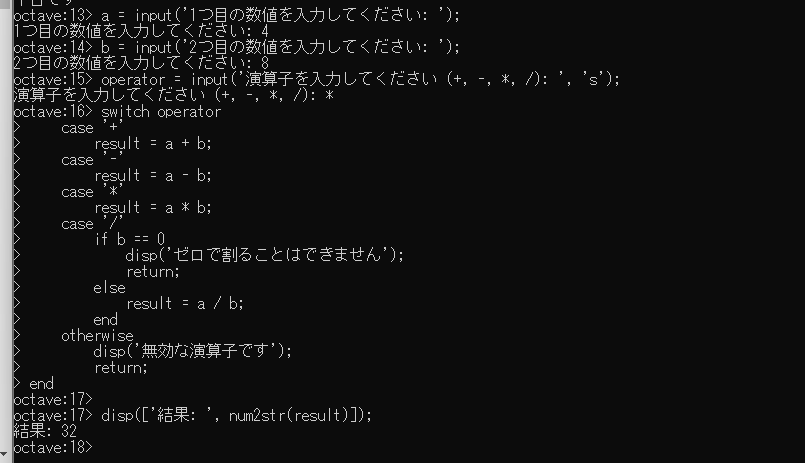Click the line 'result = a / b;'

click(185, 304)
